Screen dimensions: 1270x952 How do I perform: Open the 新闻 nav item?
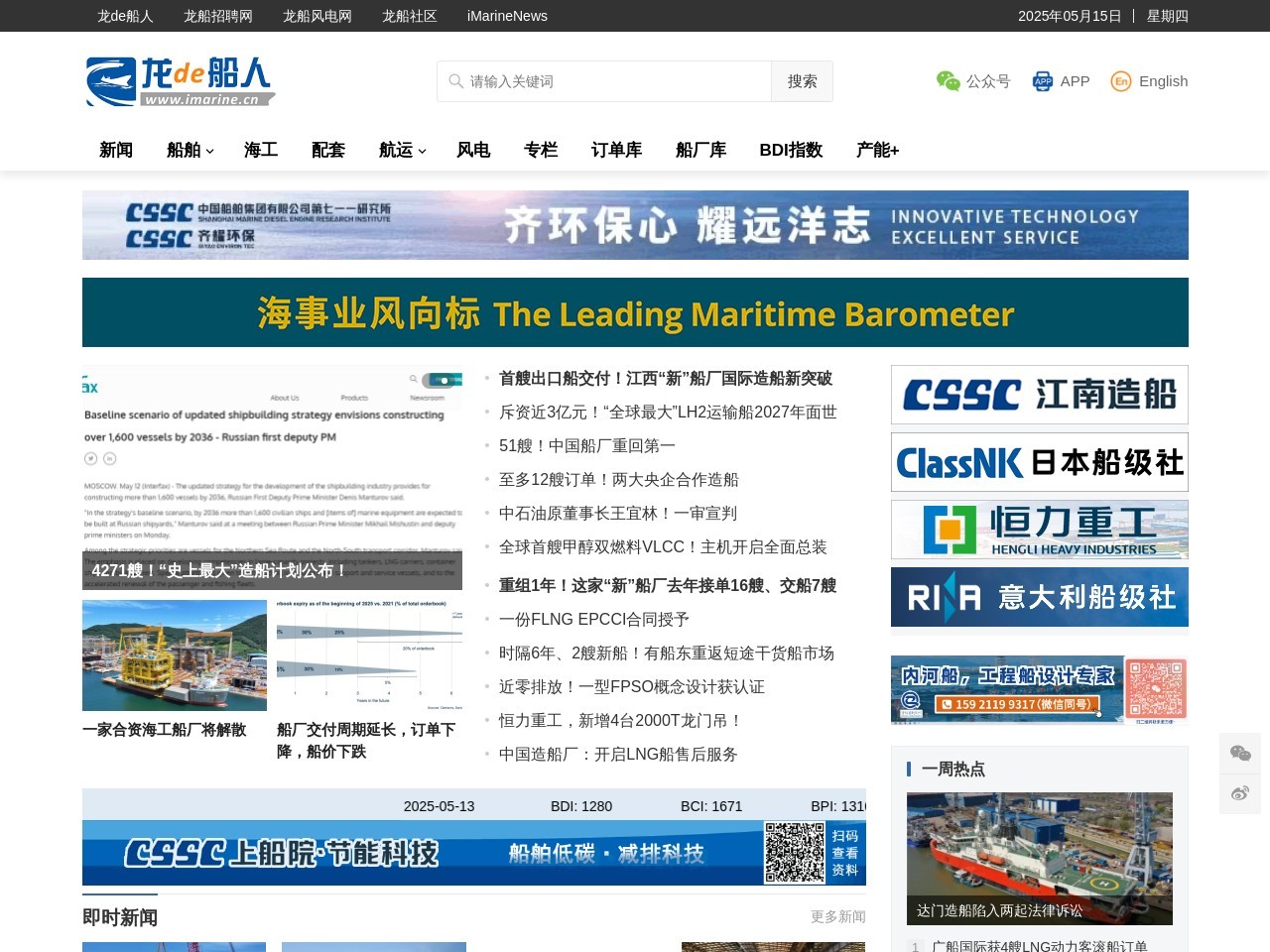click(116, 150)
